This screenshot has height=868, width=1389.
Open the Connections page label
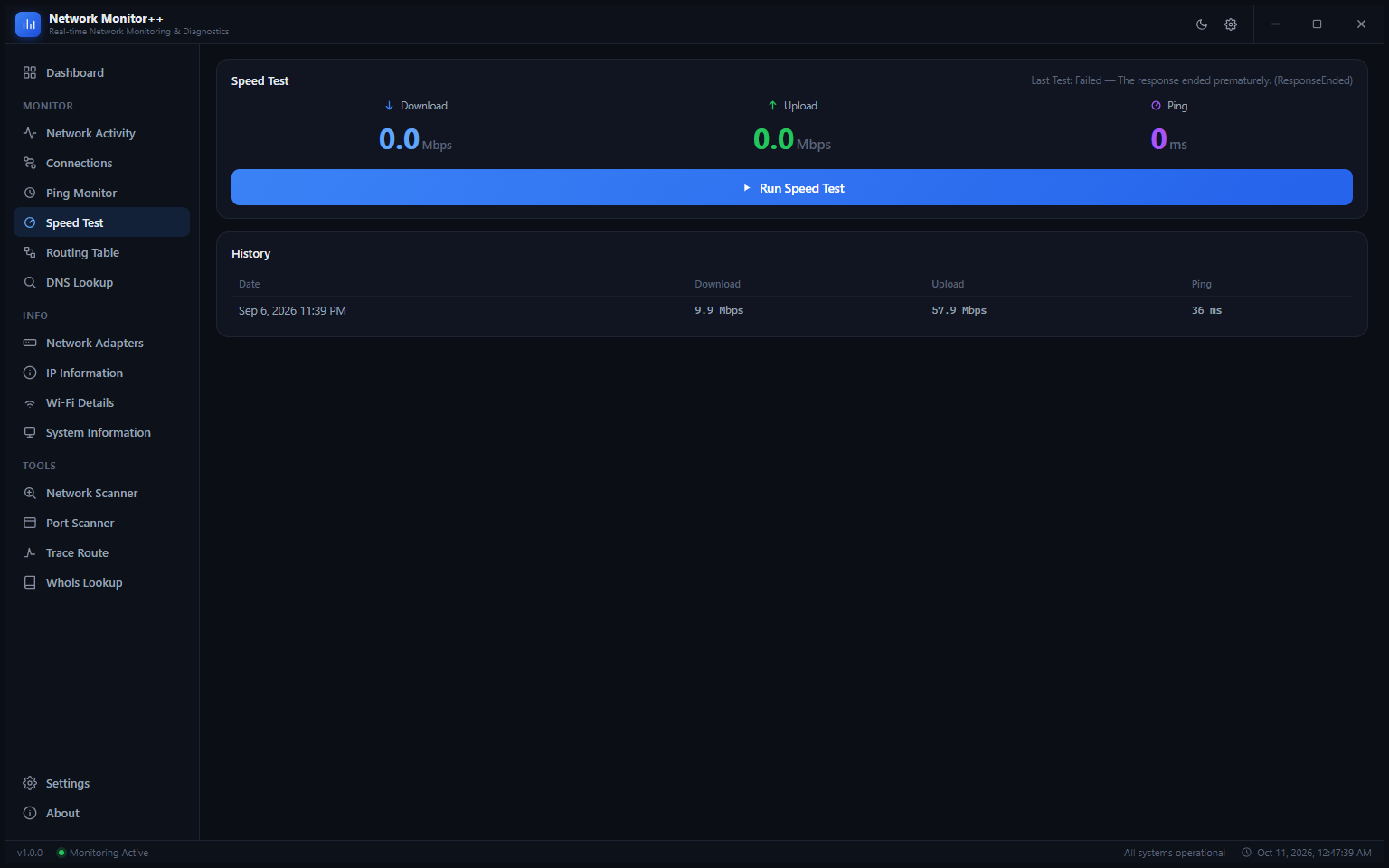[x=80, y=163]
